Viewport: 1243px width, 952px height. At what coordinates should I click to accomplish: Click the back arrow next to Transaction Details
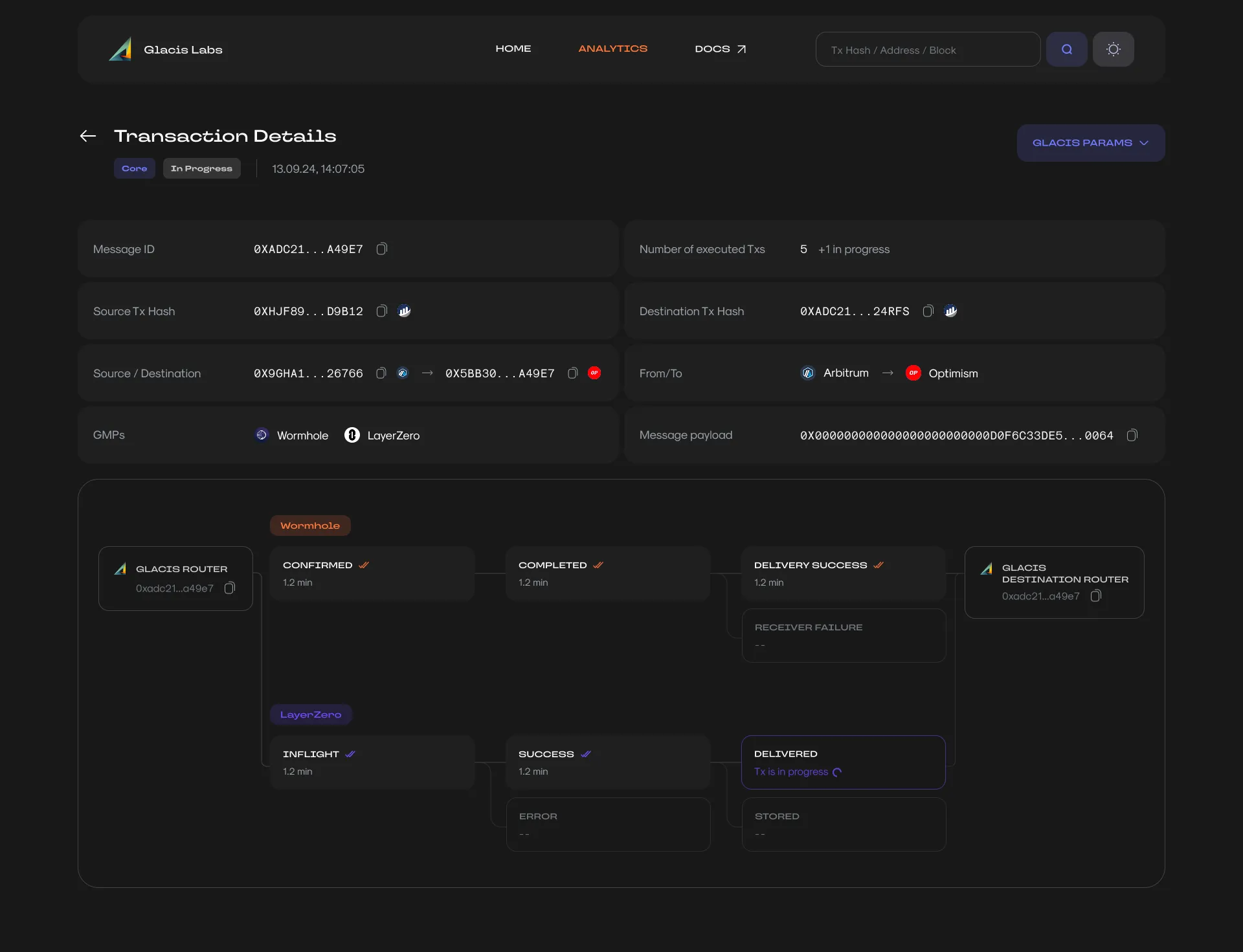coord(87,136)
